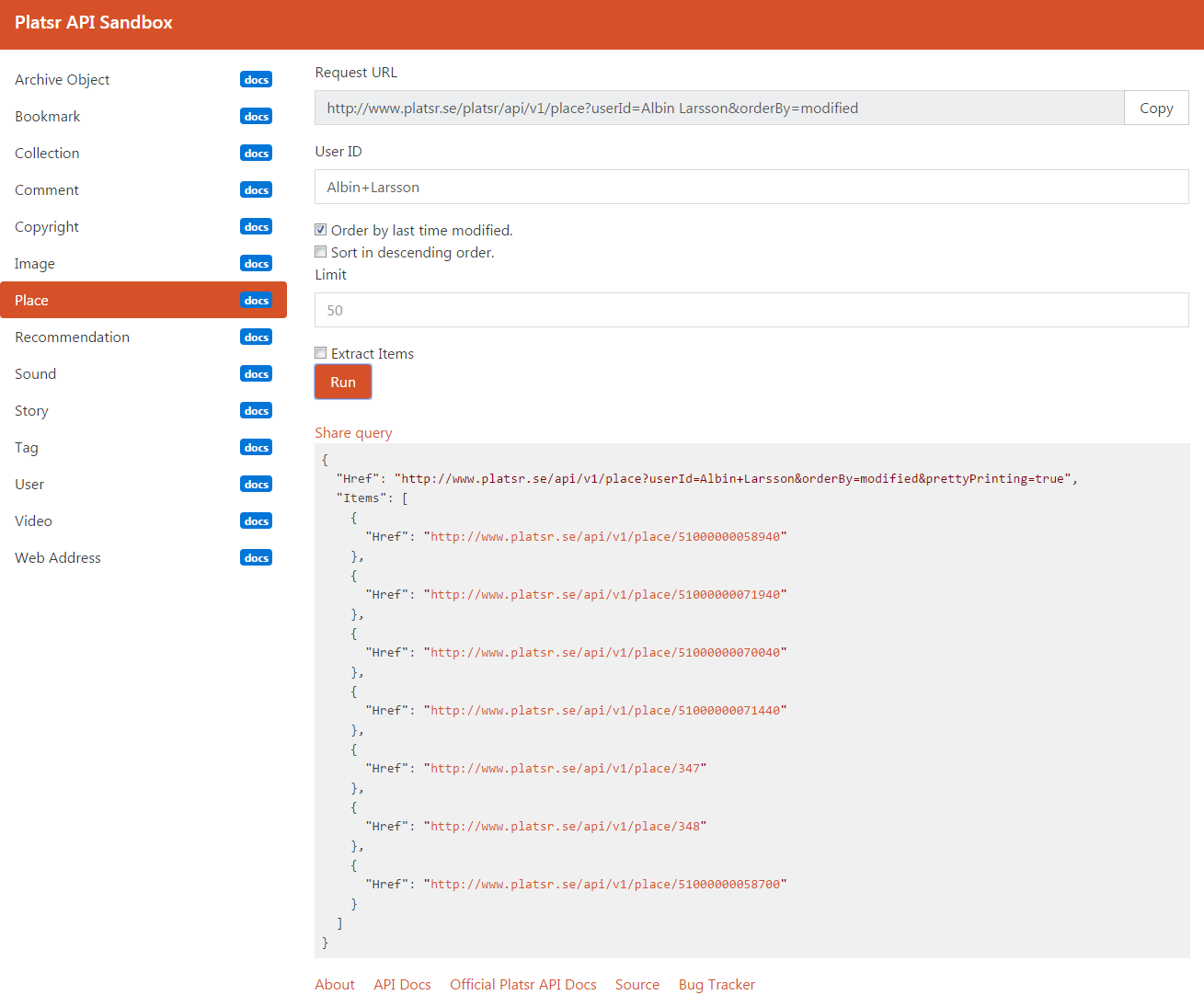
Task: Click the top-level Href response line
Action: pos(706,479)
